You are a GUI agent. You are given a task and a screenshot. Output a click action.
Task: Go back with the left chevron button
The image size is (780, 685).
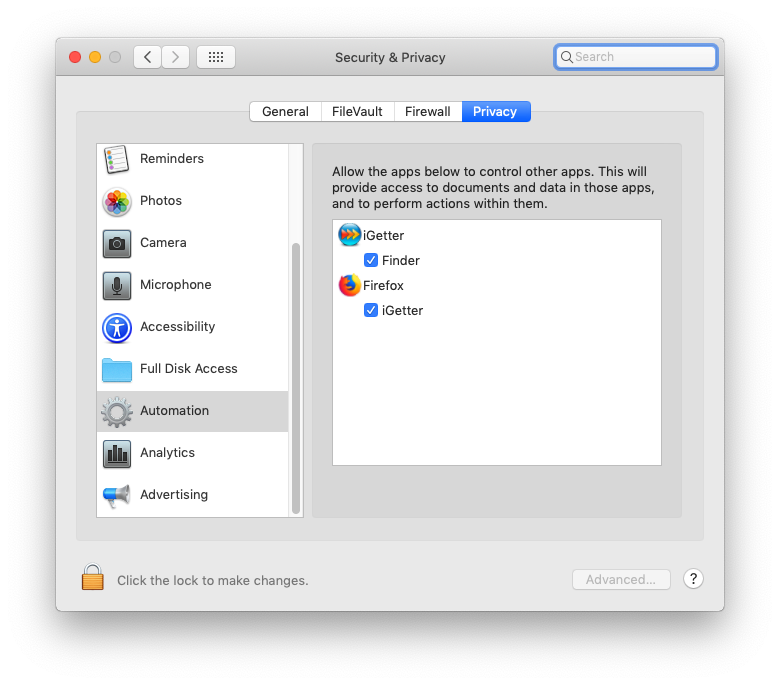(x=148, y=57)
